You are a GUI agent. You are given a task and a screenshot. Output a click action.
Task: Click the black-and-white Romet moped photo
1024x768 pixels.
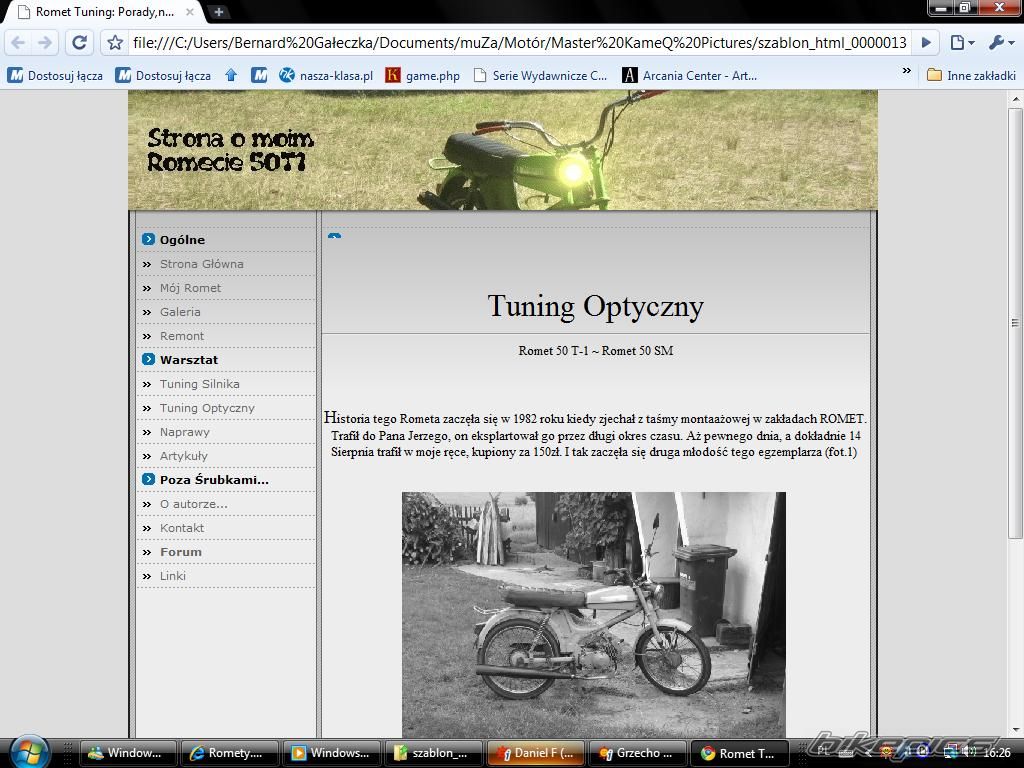click(x=593, y=612)
